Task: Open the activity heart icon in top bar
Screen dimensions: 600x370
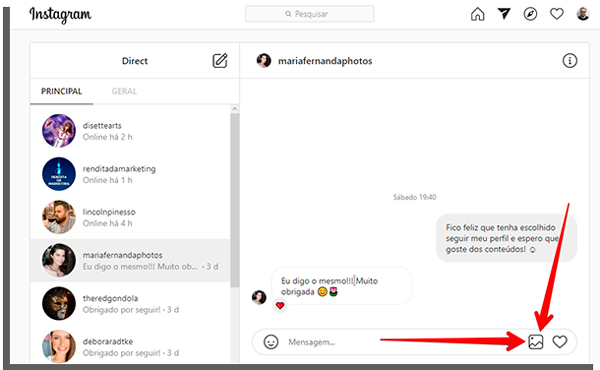Action: (x=556, y=14)
